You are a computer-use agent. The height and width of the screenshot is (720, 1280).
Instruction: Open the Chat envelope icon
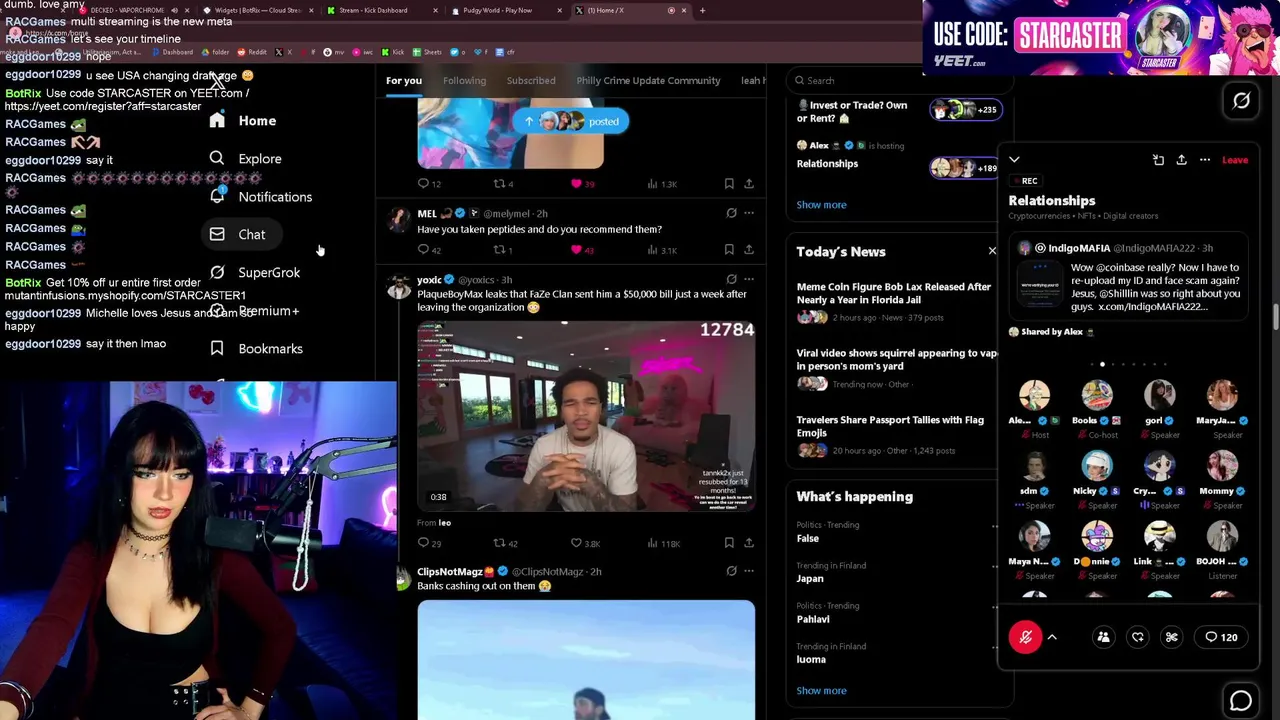(x=217, y=234)
